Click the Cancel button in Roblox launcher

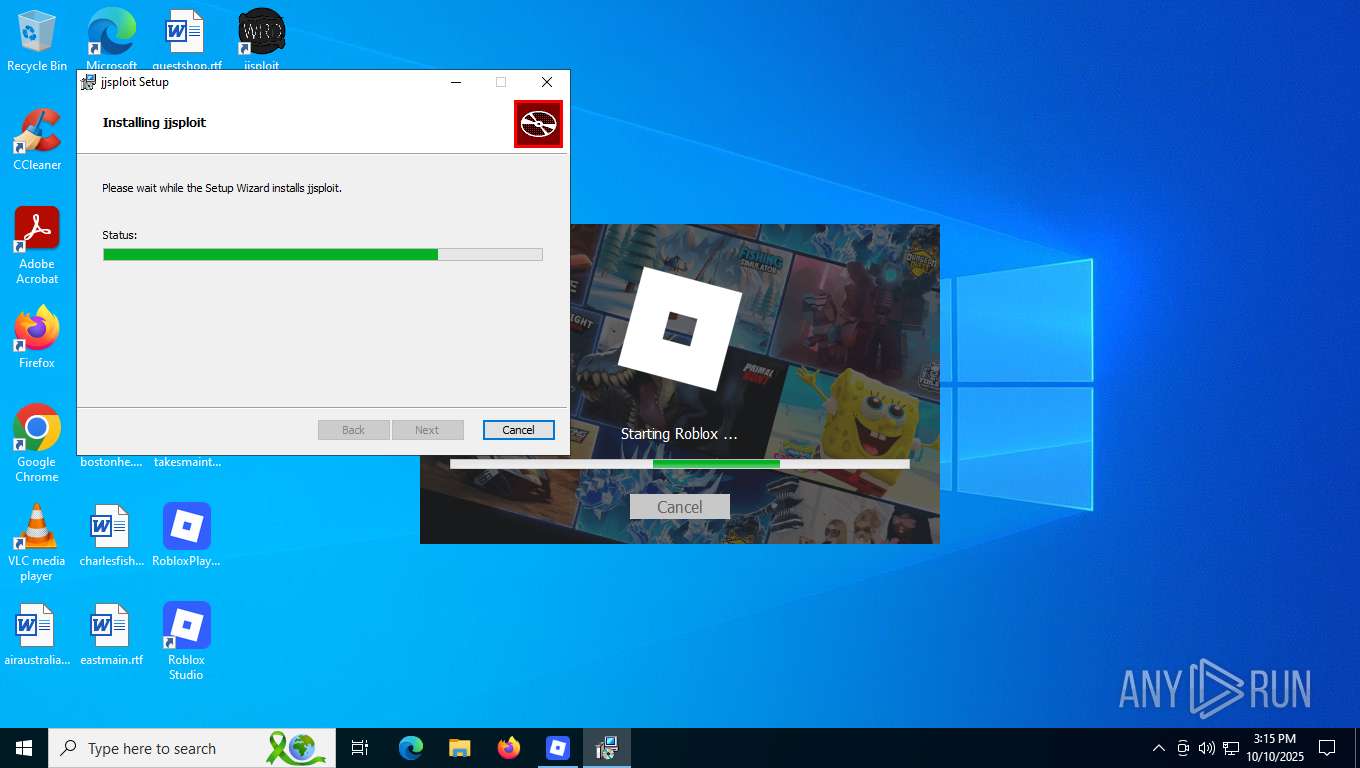(680, 507)
